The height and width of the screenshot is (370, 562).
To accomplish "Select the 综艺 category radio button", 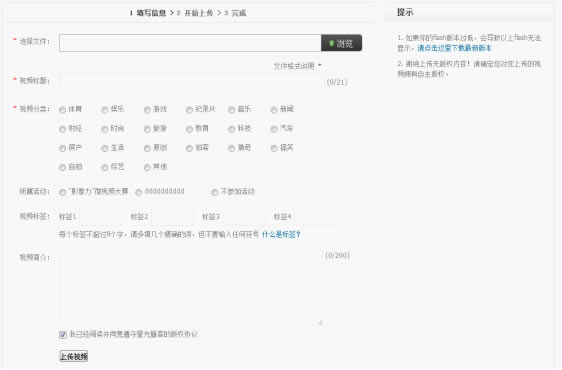I will pos(105,167).
